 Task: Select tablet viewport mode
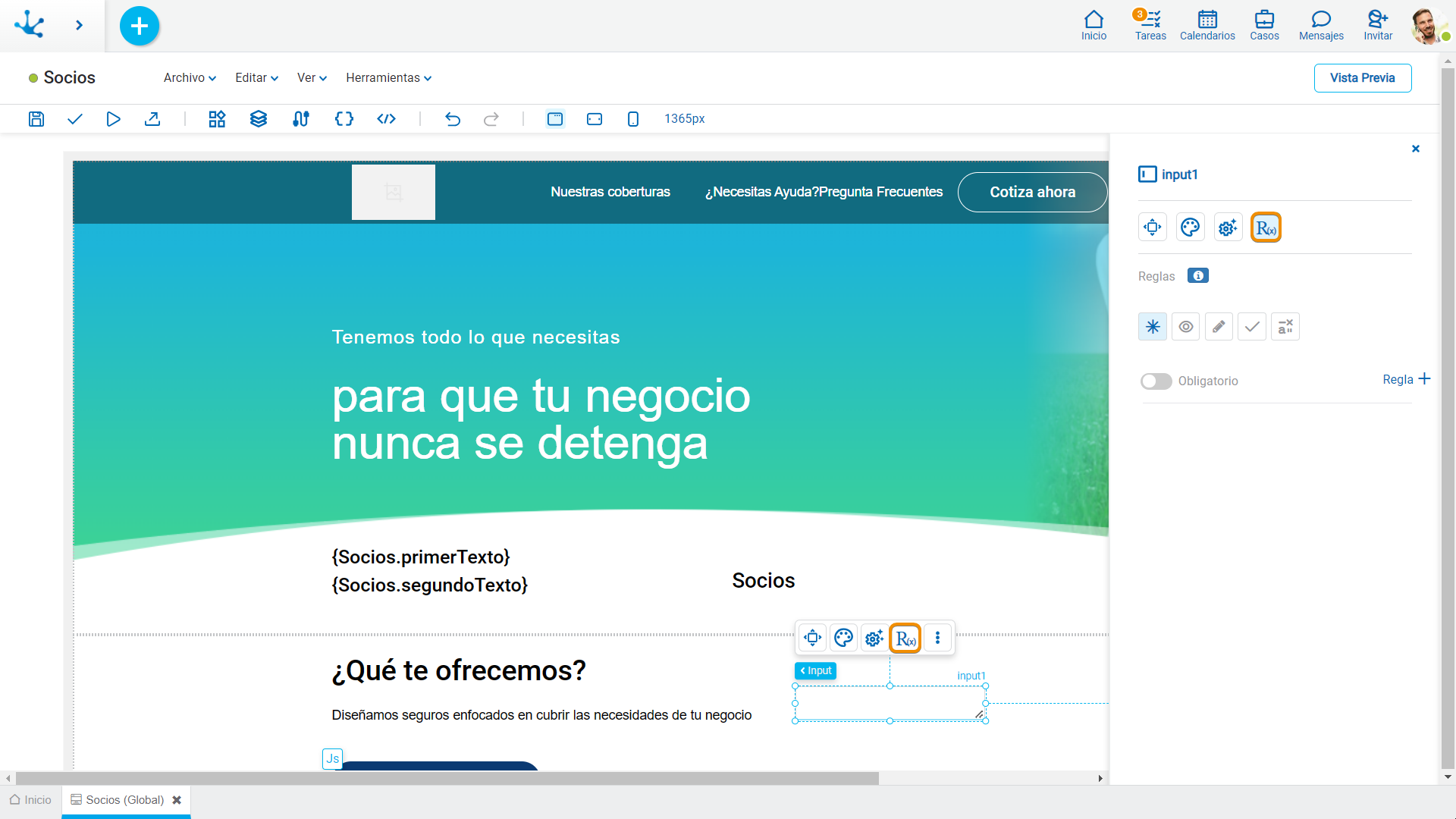[x=595, y=119]
